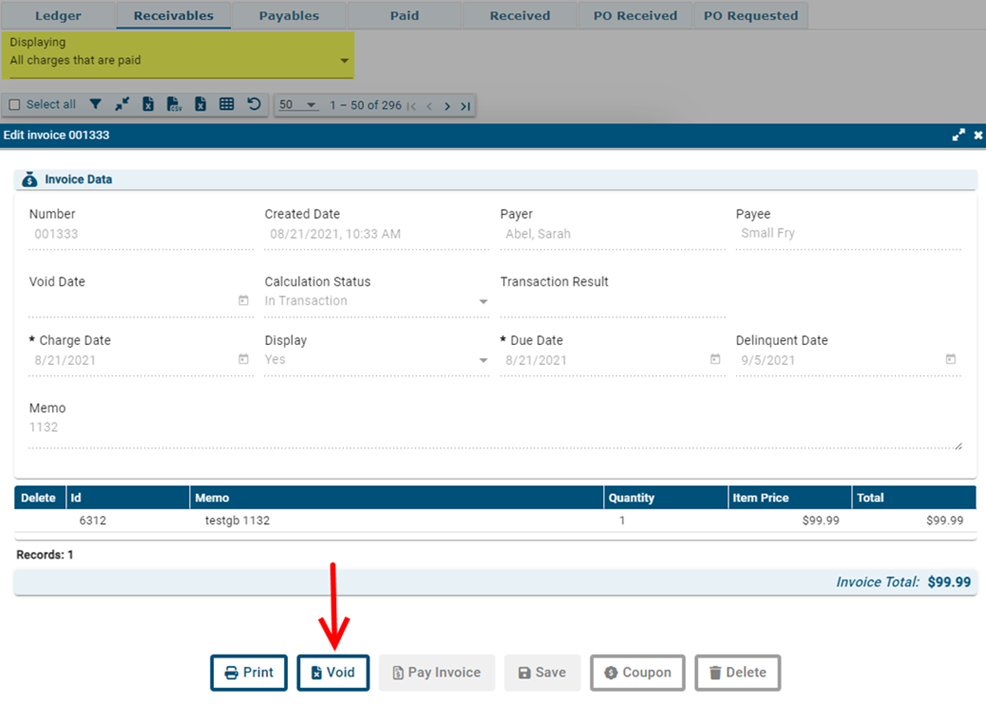The image size is (986, 704).
Task: Click the filter funnel icon in toolbar
Action: click(x=95, y=104)
